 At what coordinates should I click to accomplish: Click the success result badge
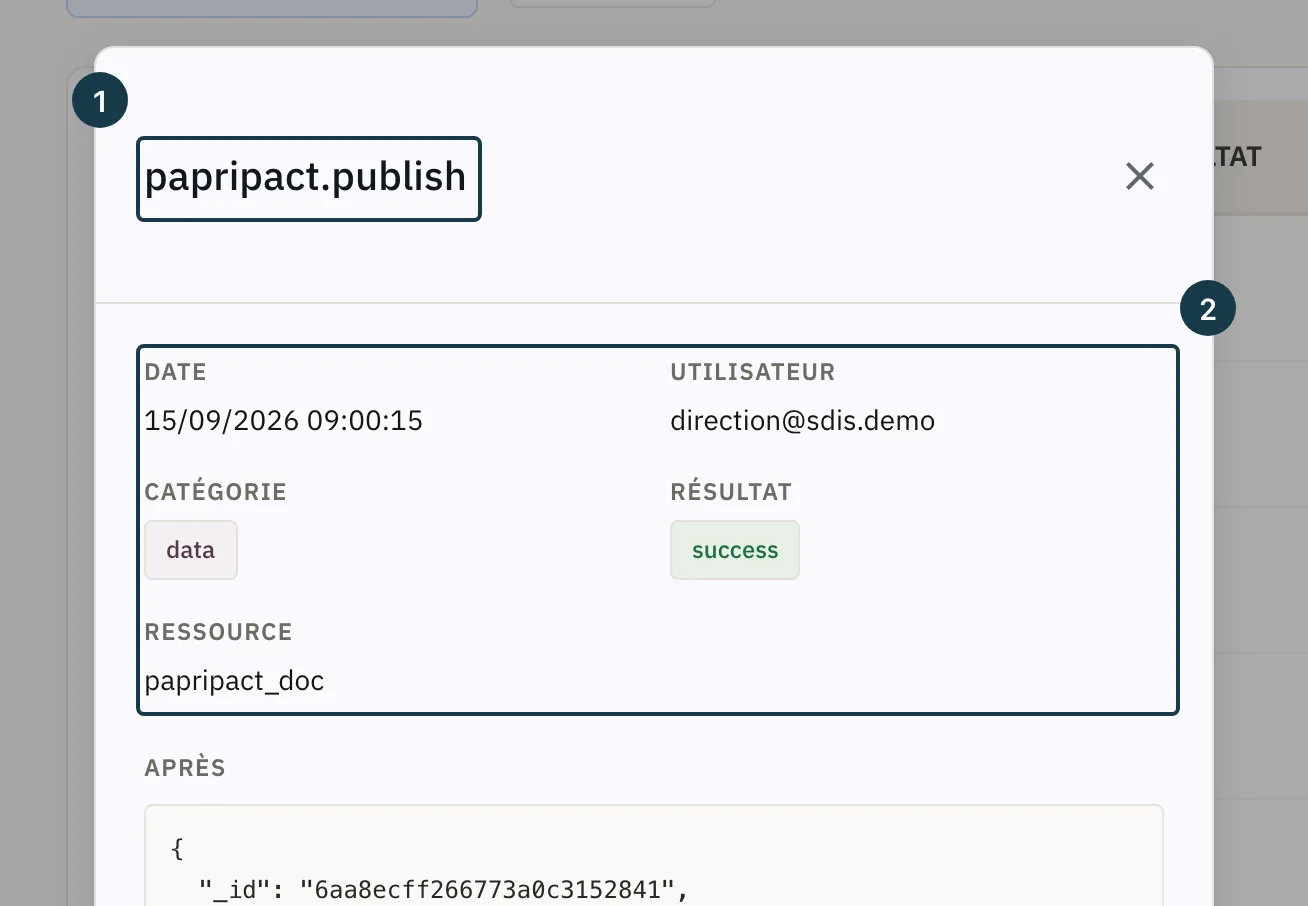[x=735, y=550]
